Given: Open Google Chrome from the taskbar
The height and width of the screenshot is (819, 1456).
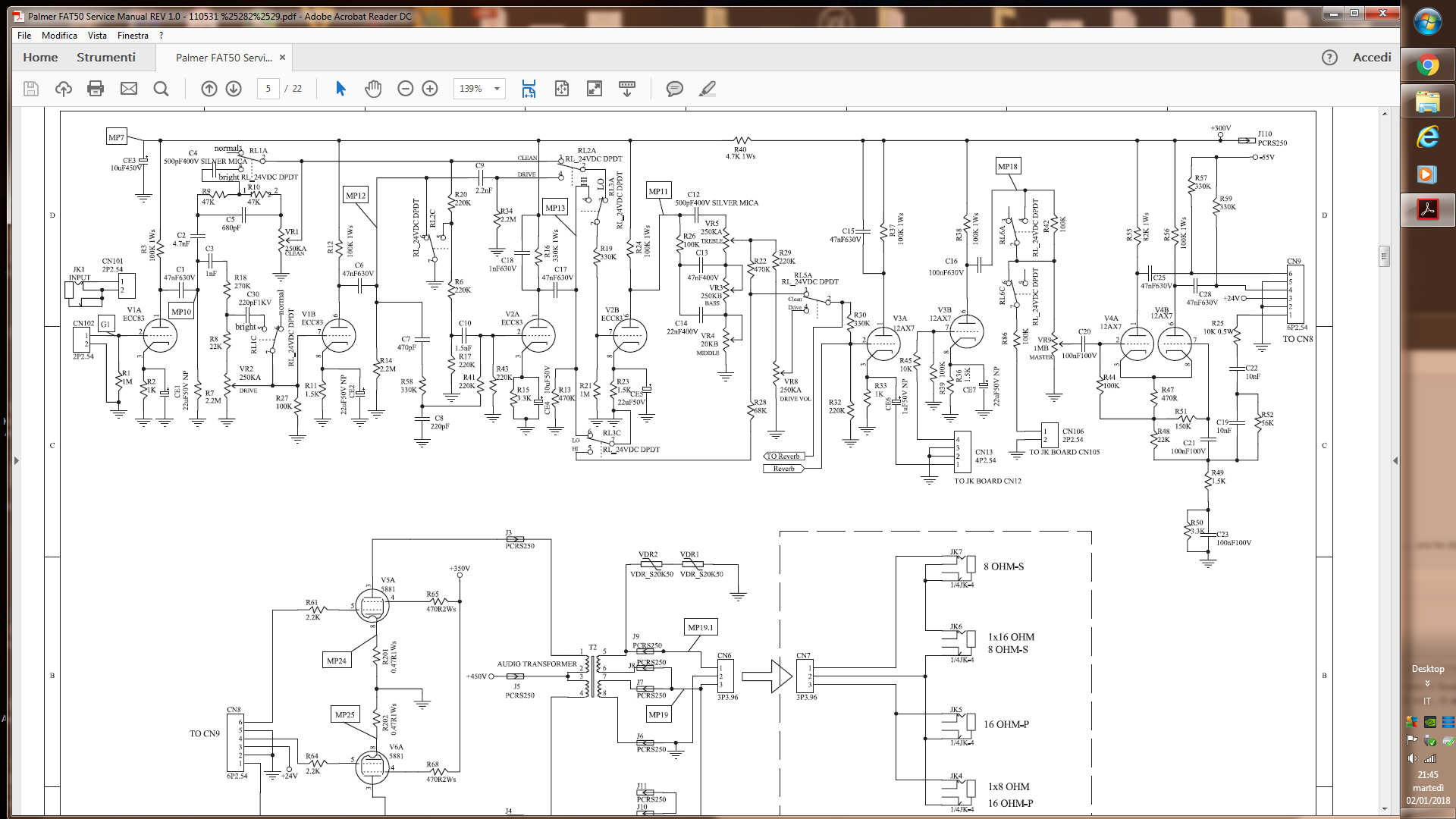Looking at the screenshot, I should coord(1427,66).
